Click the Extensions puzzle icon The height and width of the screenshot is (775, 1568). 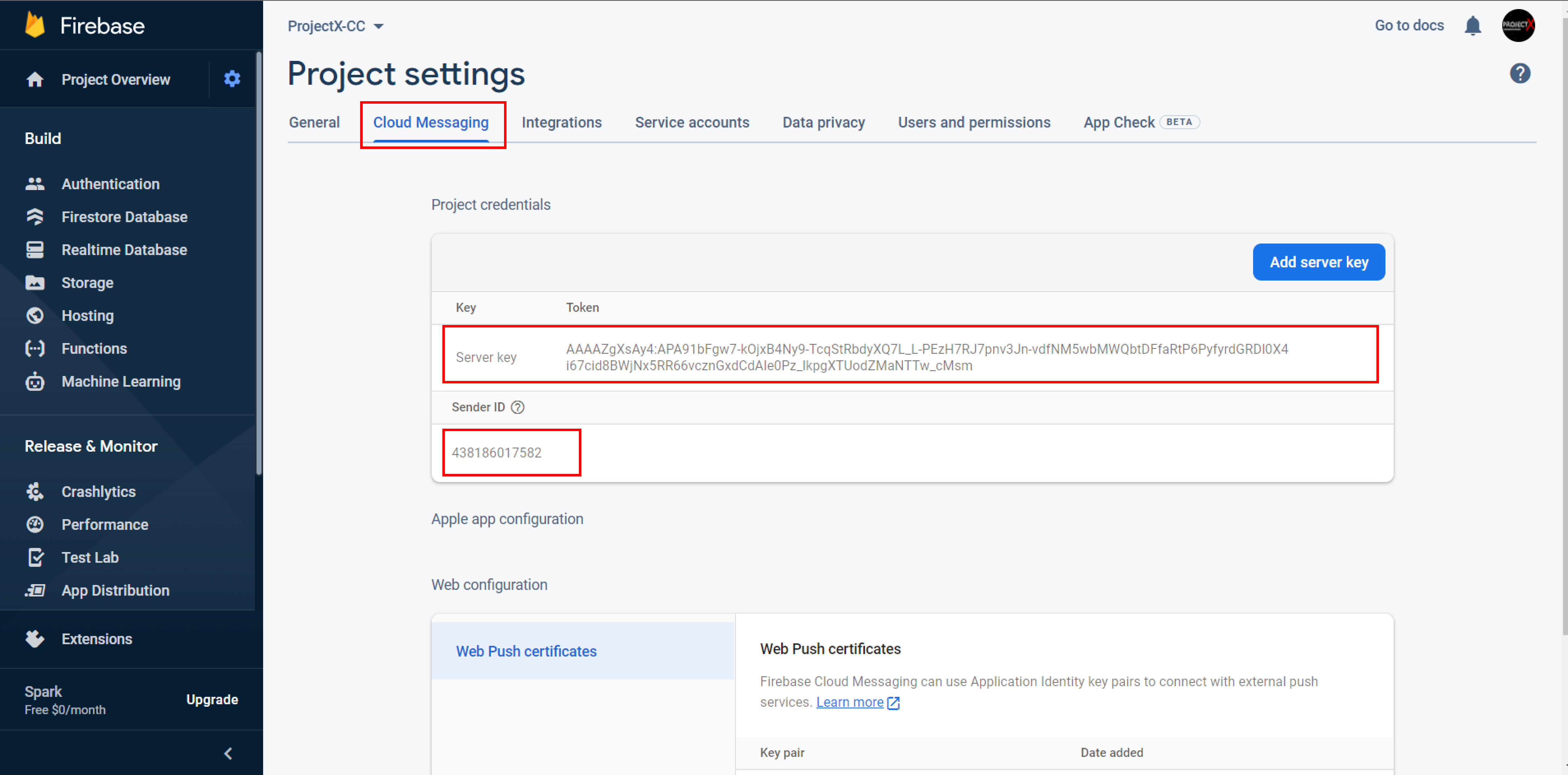tap(35, 638)
